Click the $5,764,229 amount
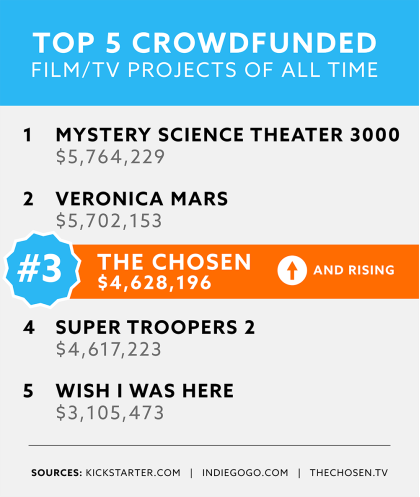Screen dimensions: 420x497 click(x=110, y=157)
